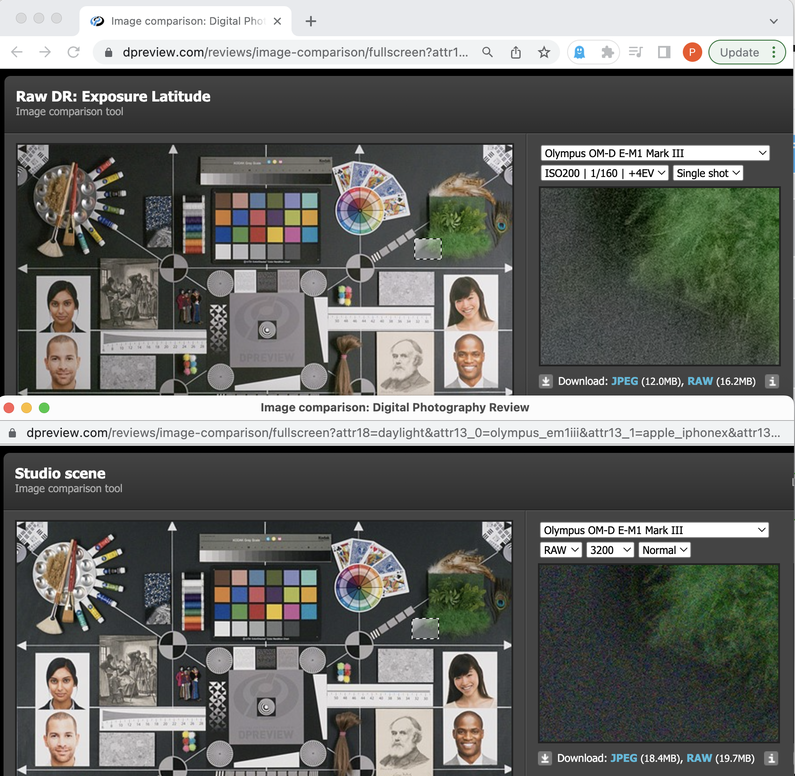Viewport: 795px width, 776px height.
Task: Open the Single shot mode dropdown
Action: tap(708, 173)
